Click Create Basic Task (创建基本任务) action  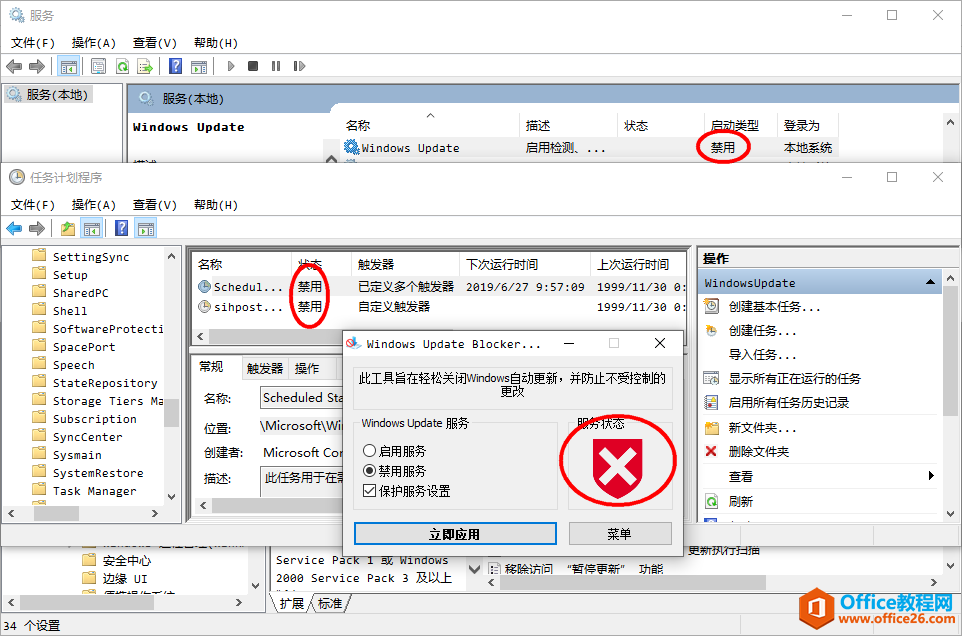pos(775,307)
